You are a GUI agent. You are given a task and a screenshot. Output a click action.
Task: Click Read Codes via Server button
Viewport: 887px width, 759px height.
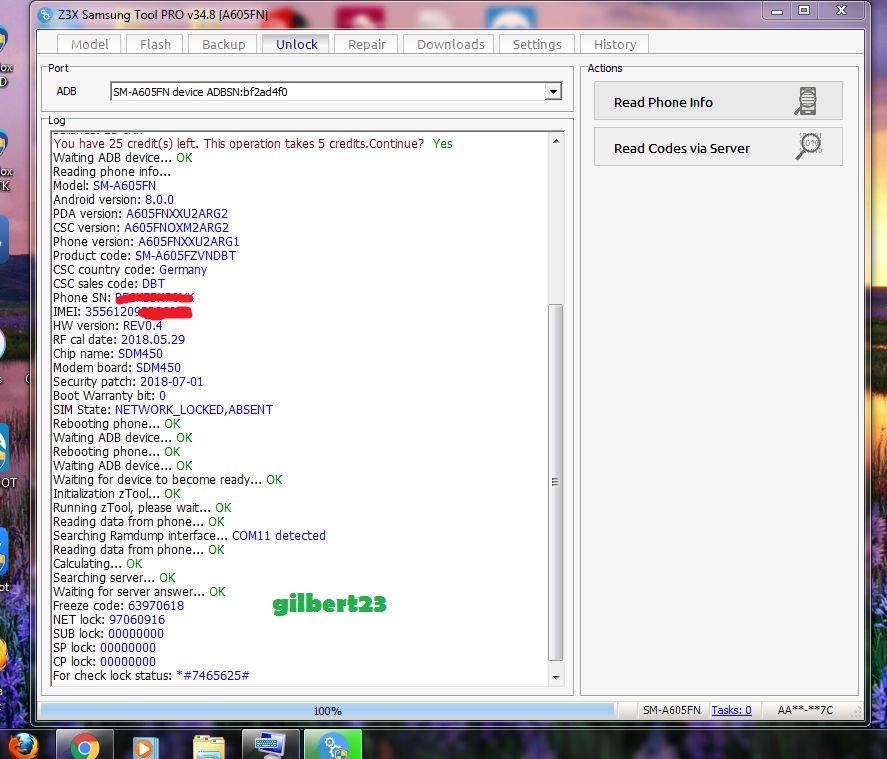(x=718, y=147)
